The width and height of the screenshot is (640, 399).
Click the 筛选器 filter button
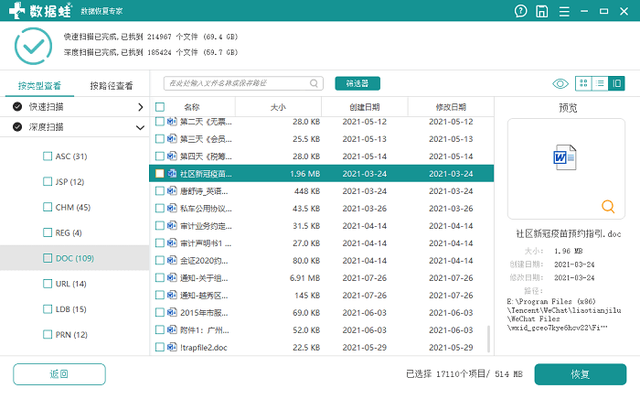click(358, 83)
